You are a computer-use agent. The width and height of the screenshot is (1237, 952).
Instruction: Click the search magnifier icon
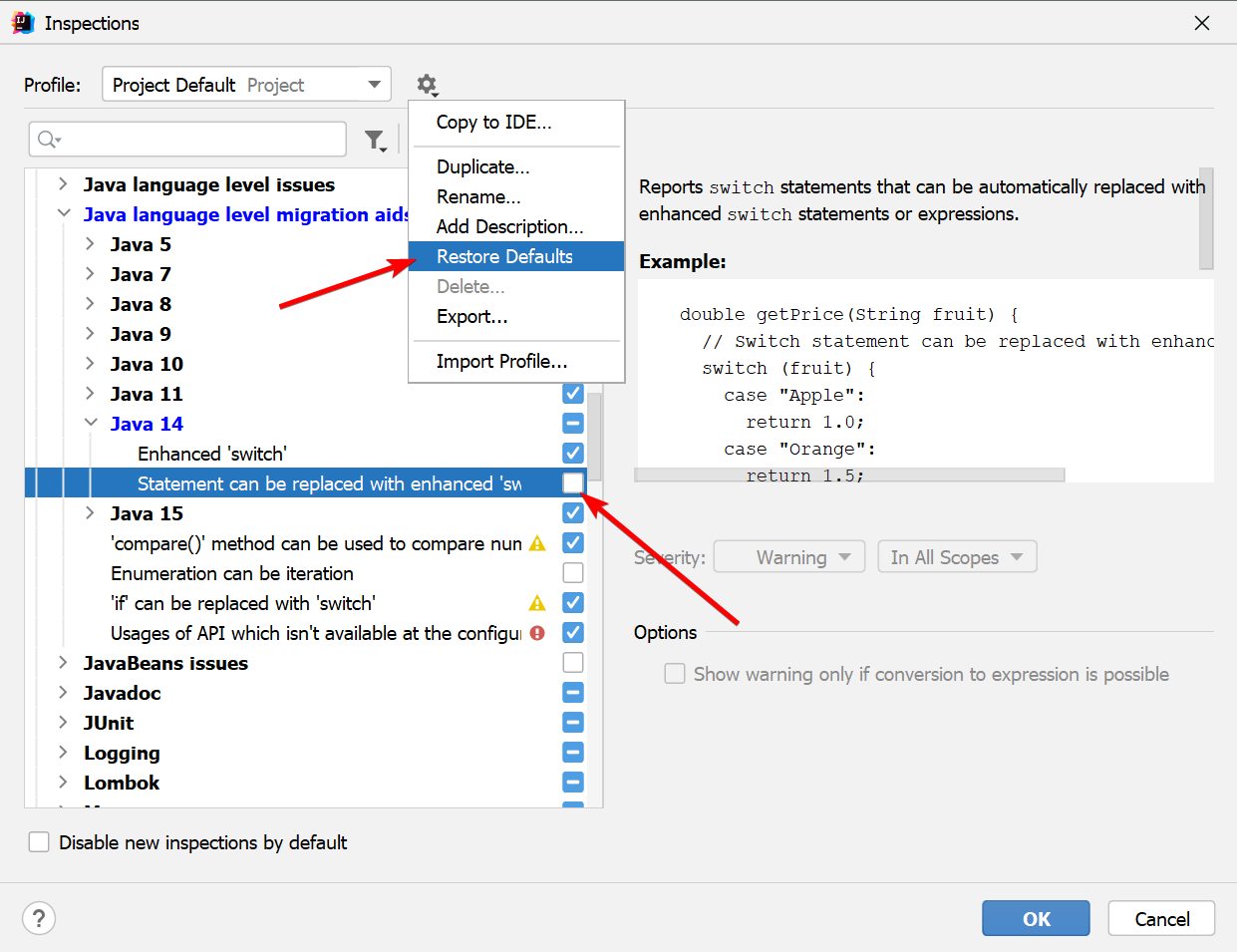[x=49, y=140]
